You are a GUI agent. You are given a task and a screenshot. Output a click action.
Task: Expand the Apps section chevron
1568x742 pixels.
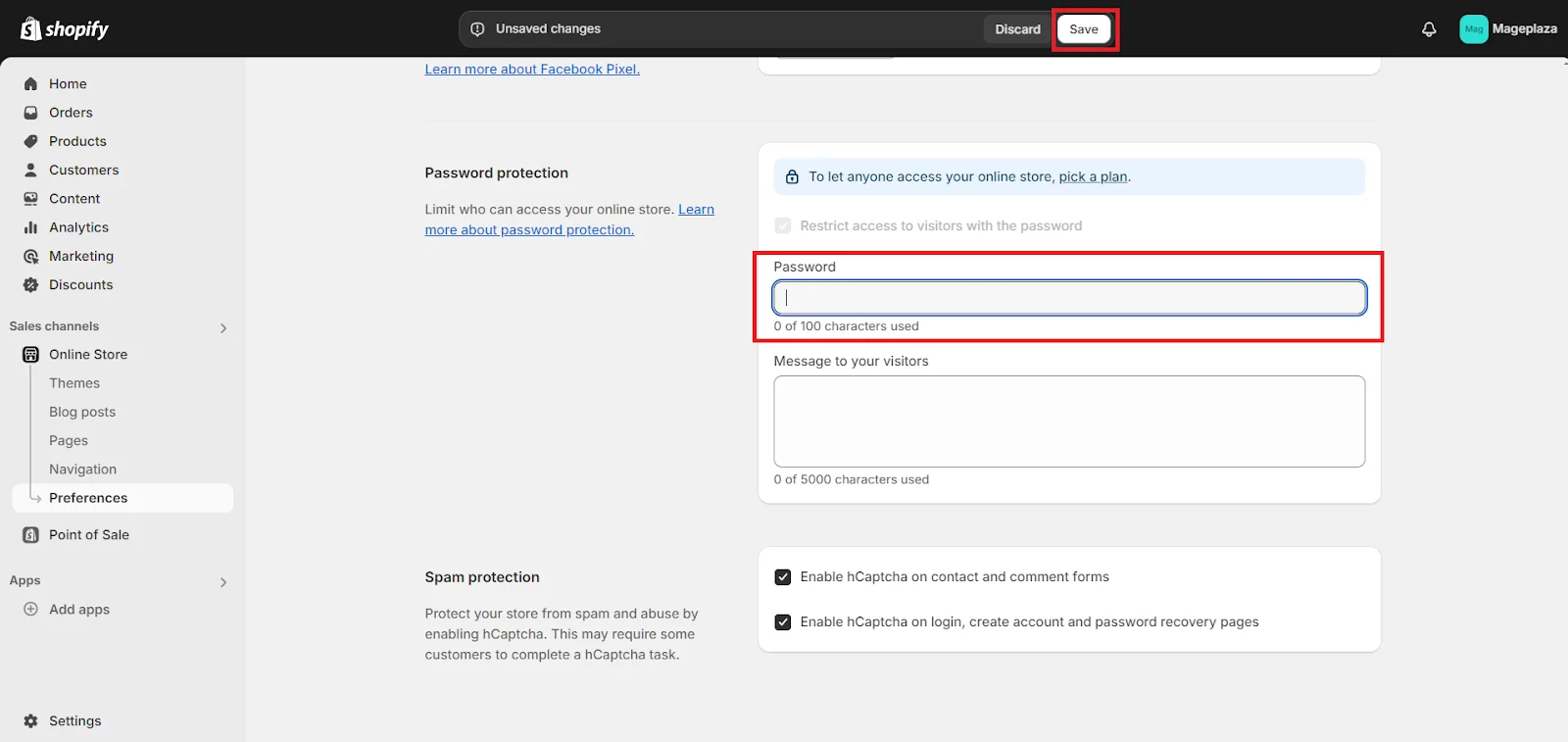point(223,582)
